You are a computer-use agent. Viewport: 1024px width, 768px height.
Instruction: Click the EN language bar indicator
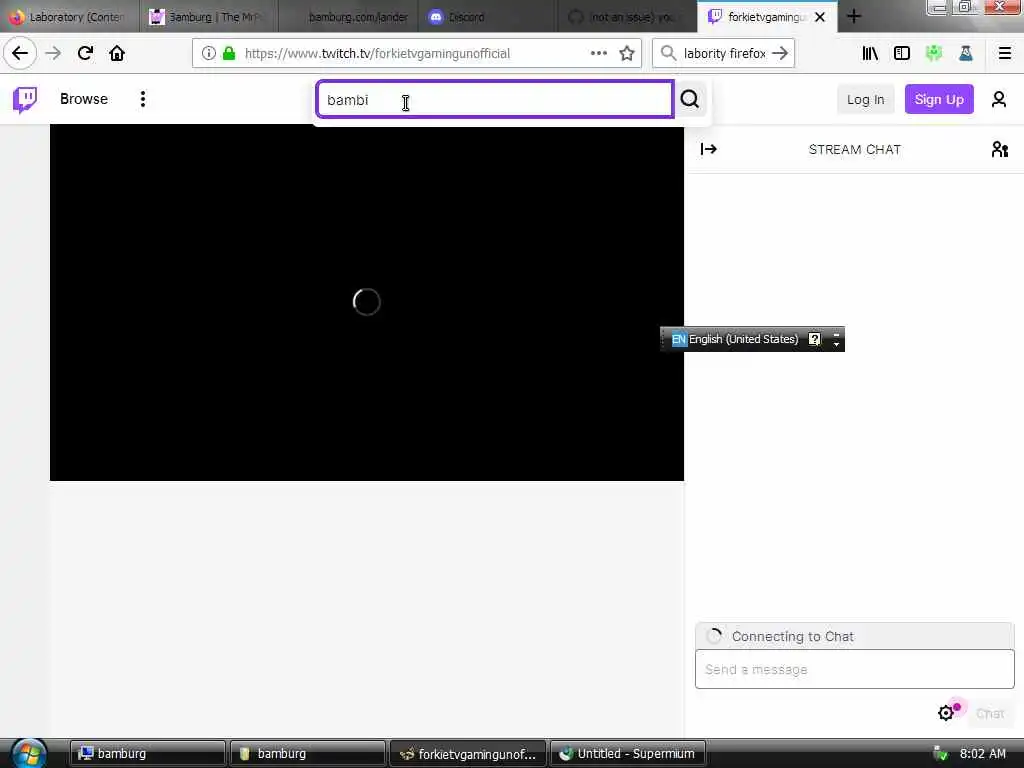point(679,339)
